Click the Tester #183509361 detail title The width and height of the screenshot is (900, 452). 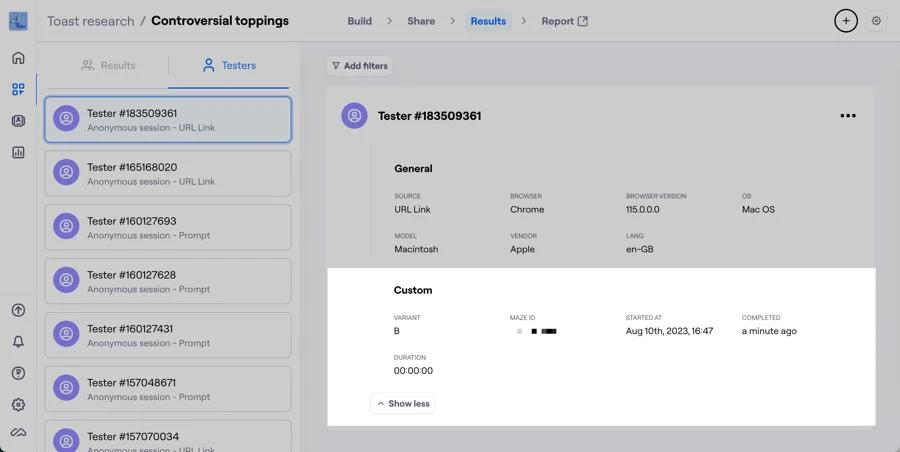[x=429, y=116]
